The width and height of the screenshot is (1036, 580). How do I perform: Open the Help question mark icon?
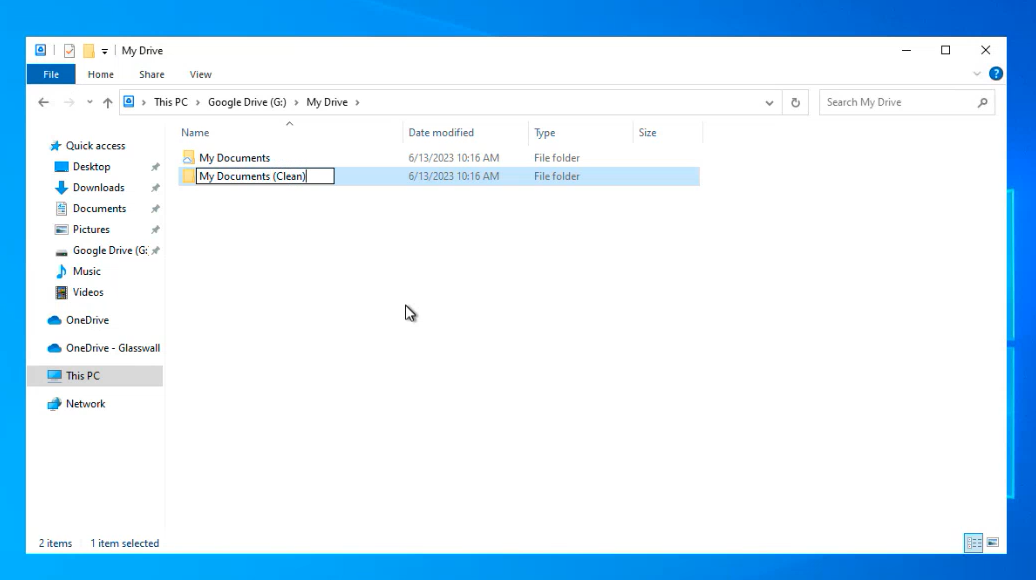(x=995, y=74)
